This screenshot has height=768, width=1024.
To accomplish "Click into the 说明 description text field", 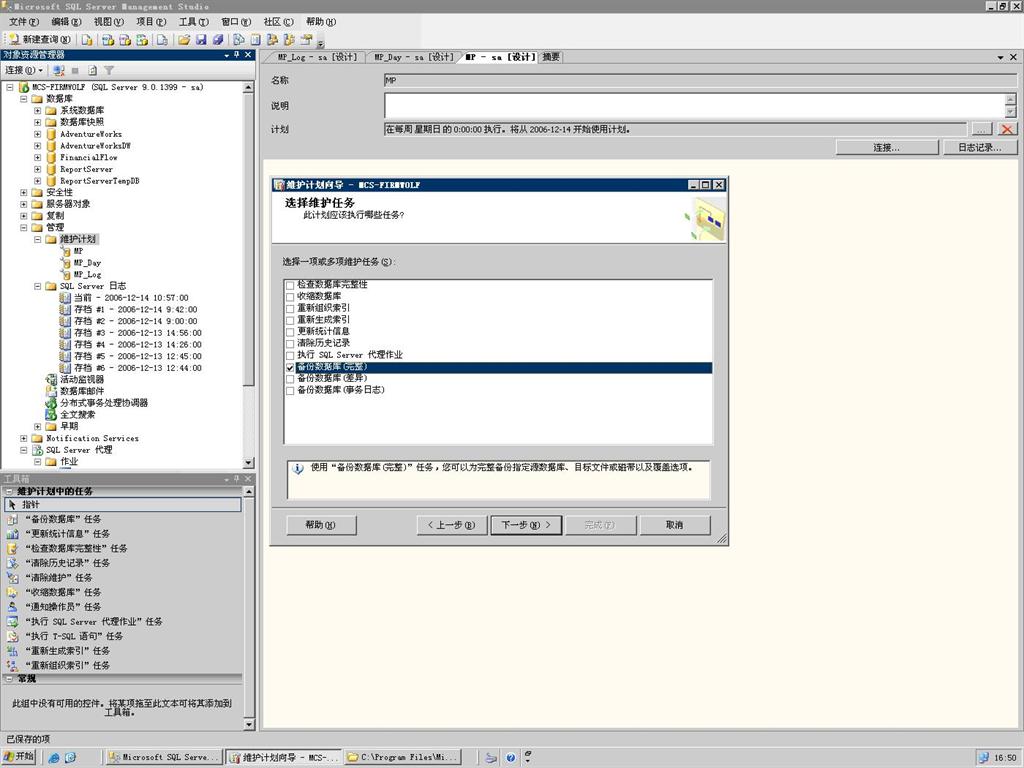I will click(x=695, y=106).
